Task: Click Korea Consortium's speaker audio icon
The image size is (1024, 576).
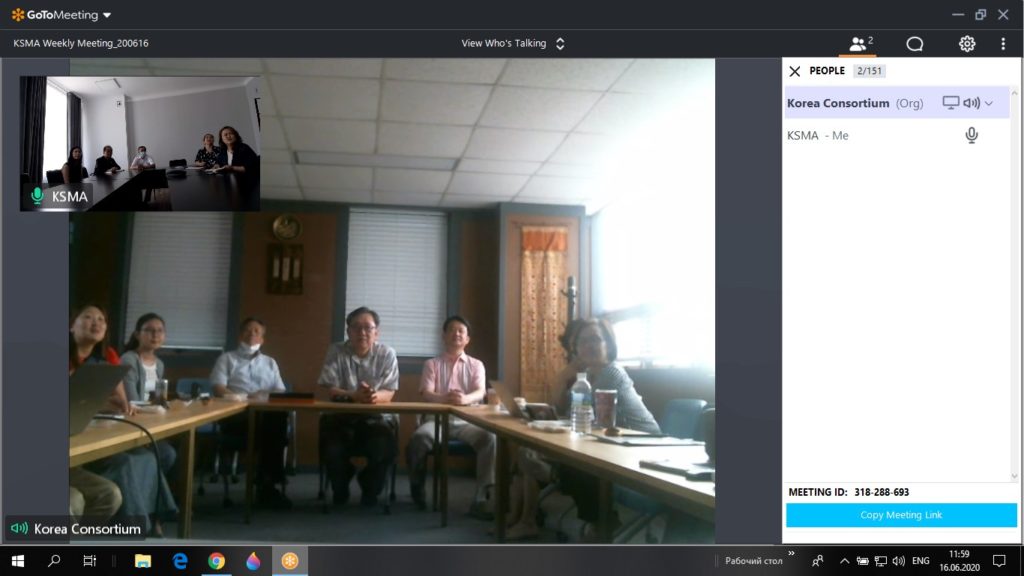Action: (971, 103)
